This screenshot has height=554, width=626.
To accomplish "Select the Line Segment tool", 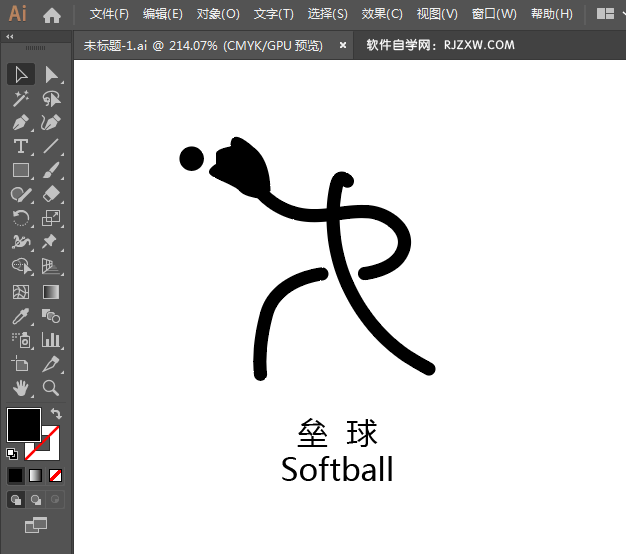I will [x=52, y=146].
